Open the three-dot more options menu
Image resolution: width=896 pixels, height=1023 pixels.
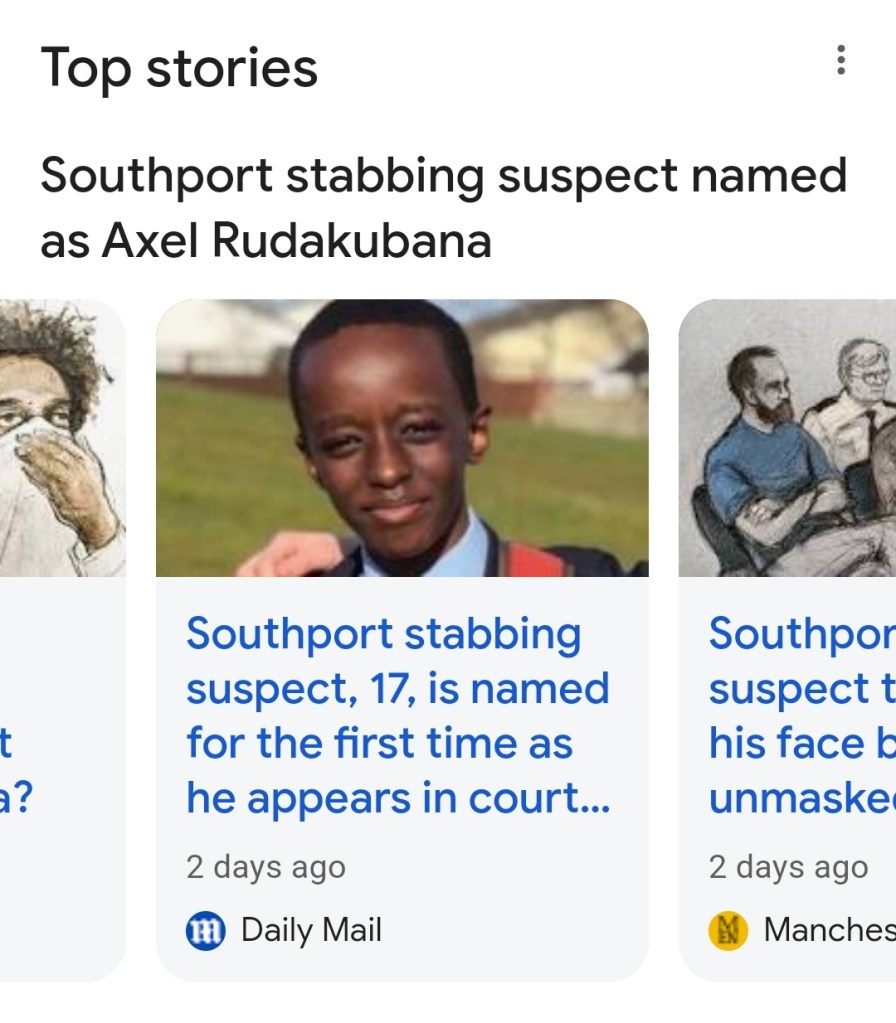(x=840, y=61)
